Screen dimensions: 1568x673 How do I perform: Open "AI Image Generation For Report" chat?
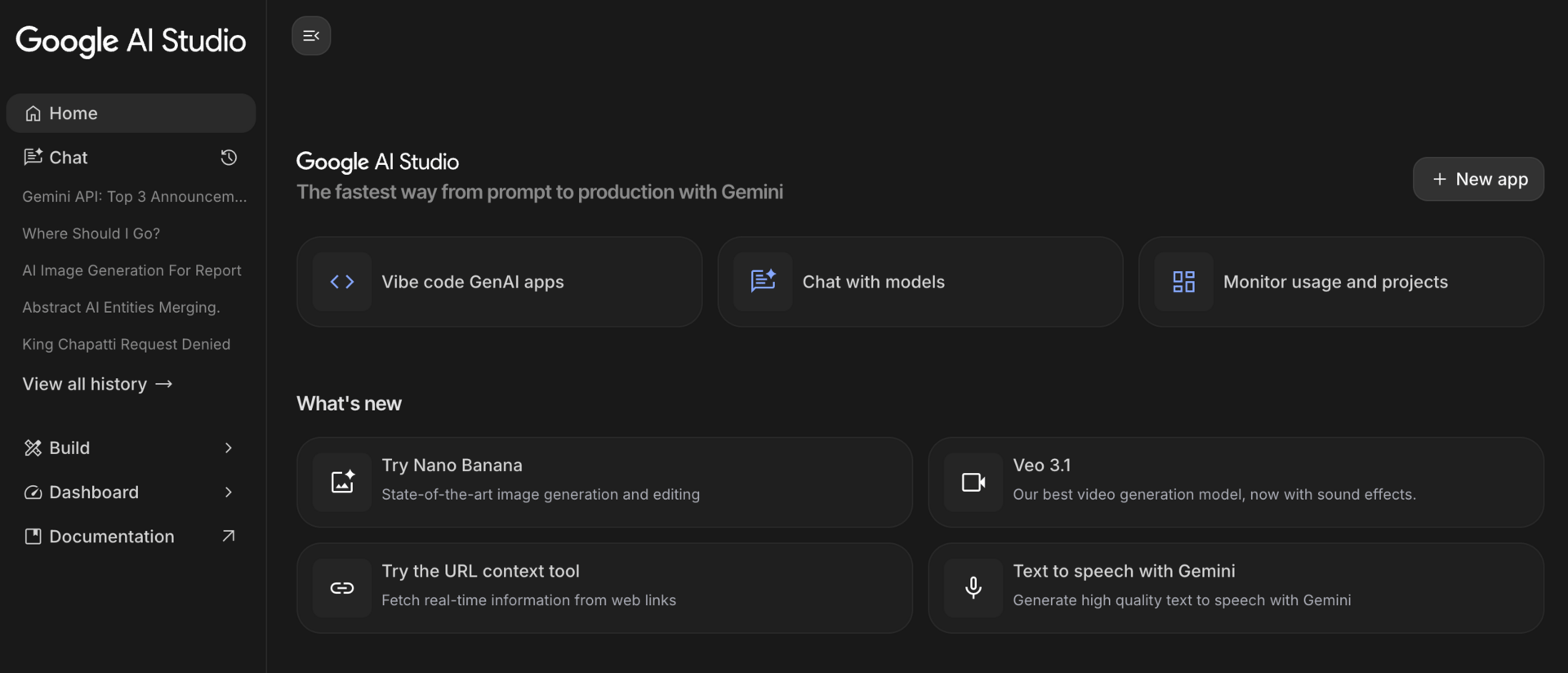131,270
